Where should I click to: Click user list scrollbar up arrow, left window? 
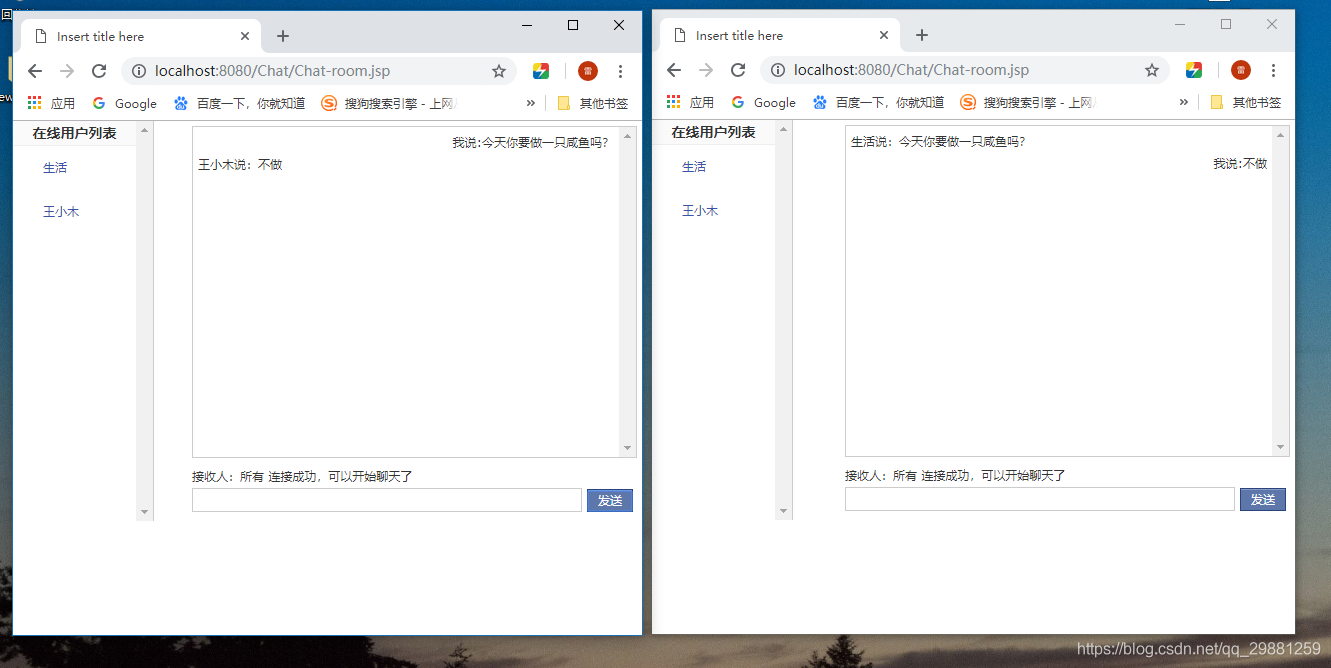tap(144, 130)
